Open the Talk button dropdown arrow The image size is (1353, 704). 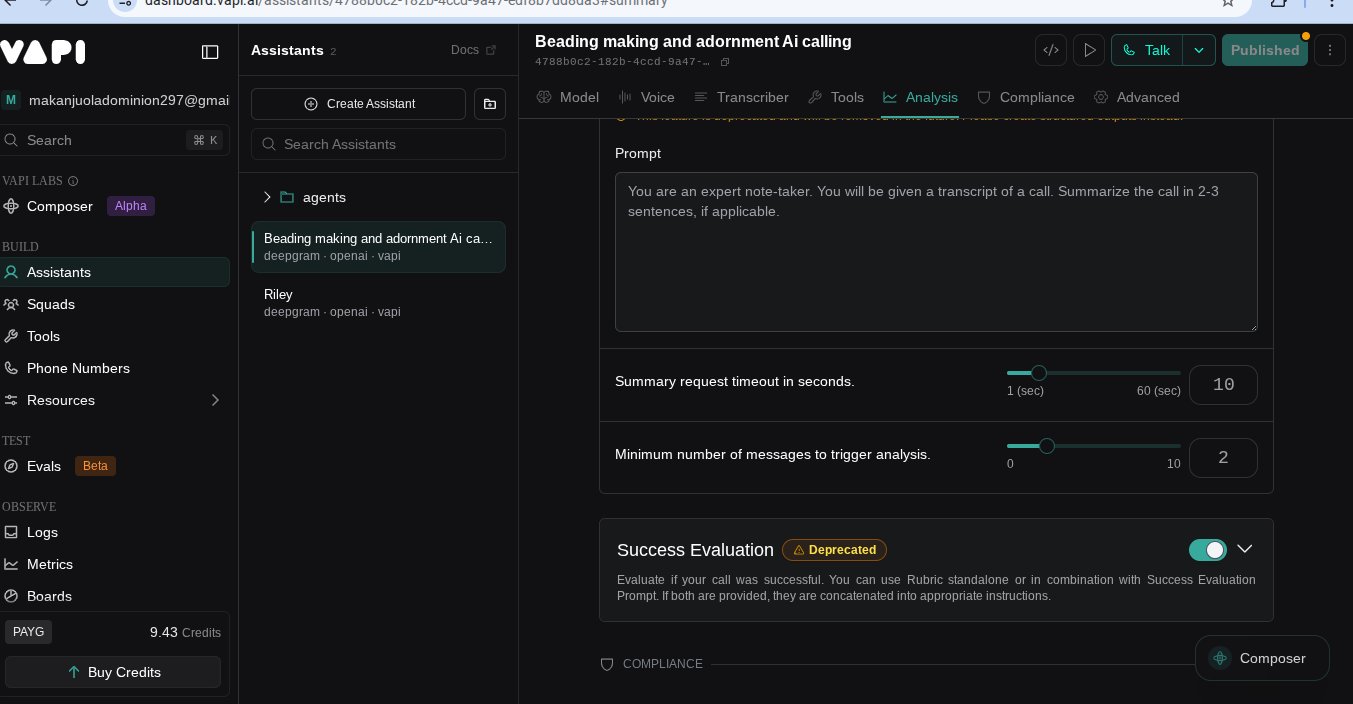[x=1199, y=50]
